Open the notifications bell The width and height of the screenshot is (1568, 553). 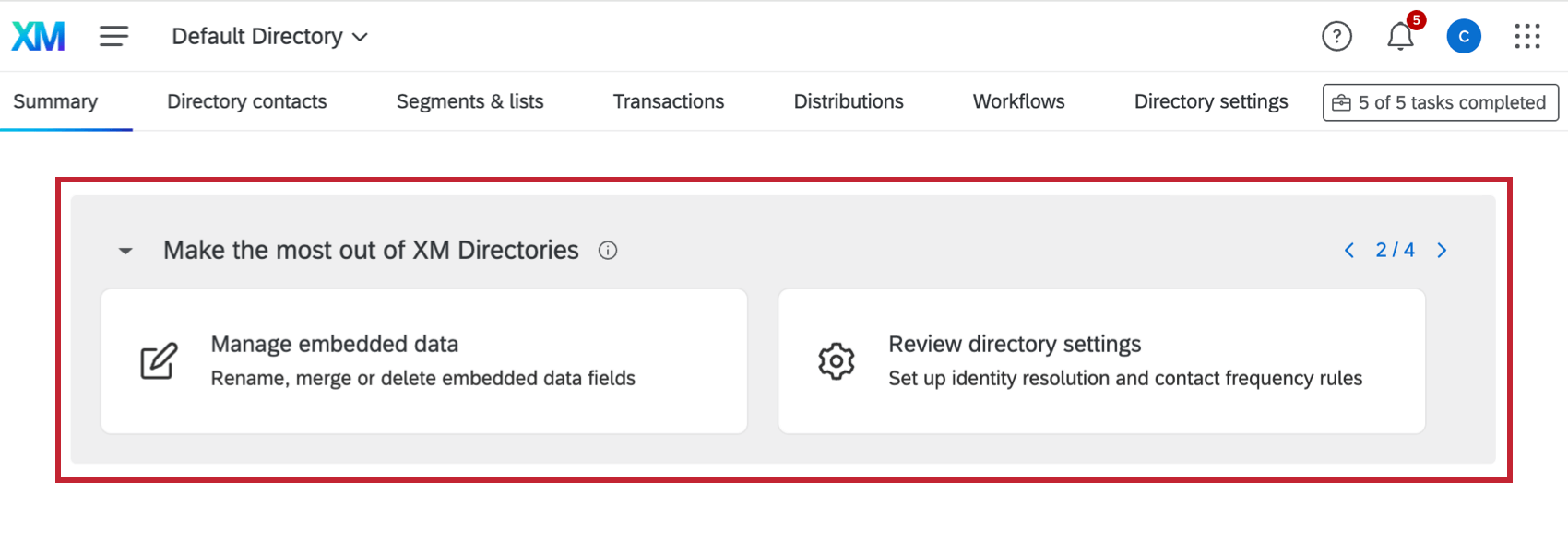pos(1400,37)
